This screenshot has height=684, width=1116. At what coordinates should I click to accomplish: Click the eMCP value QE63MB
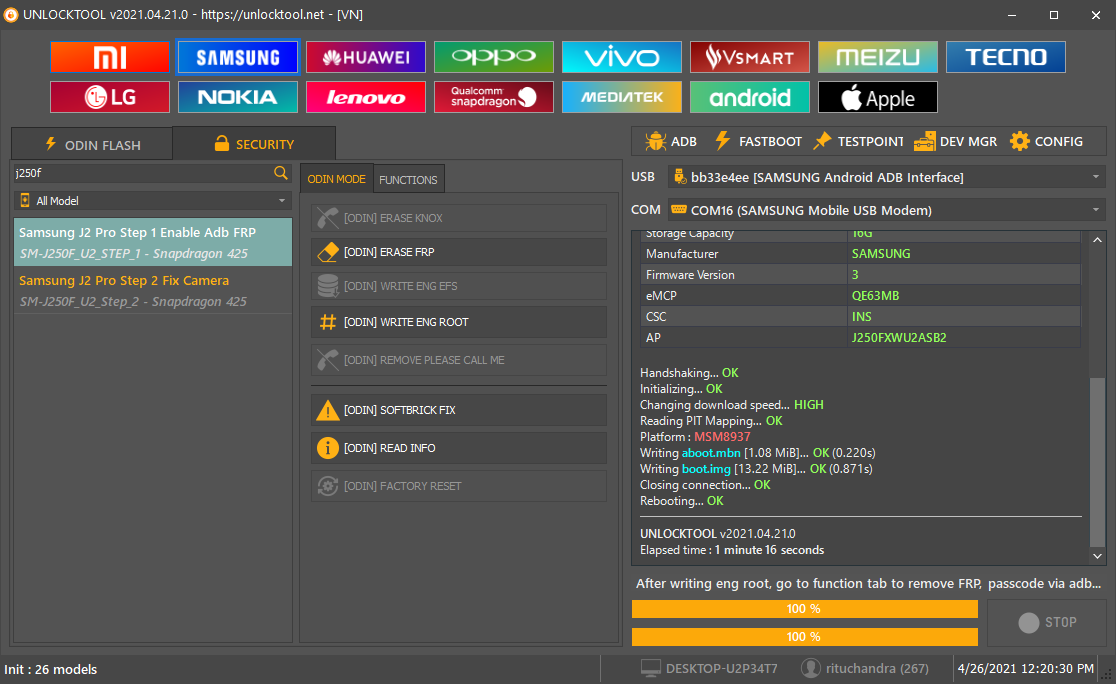(x=875, y=295)
